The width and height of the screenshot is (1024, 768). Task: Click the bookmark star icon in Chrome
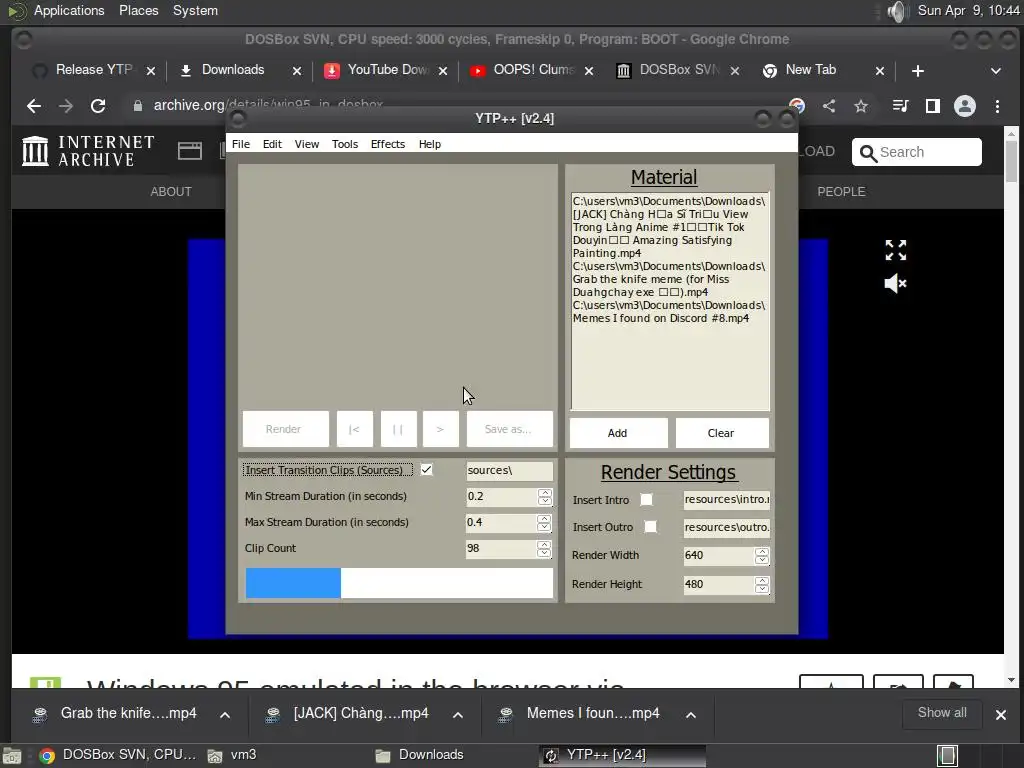861,106
